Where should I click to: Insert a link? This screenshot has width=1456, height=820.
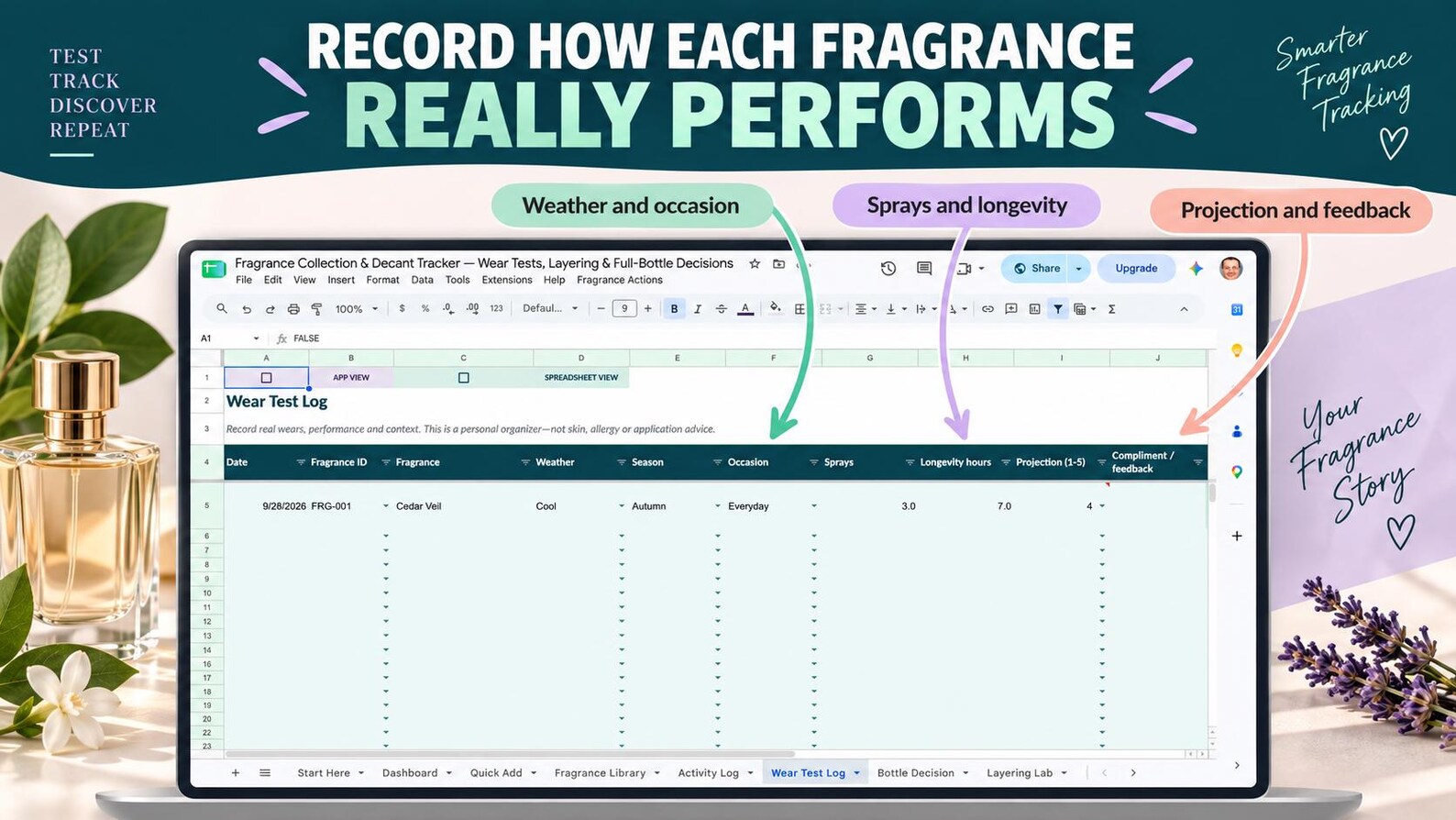click(x=987, y=309)
